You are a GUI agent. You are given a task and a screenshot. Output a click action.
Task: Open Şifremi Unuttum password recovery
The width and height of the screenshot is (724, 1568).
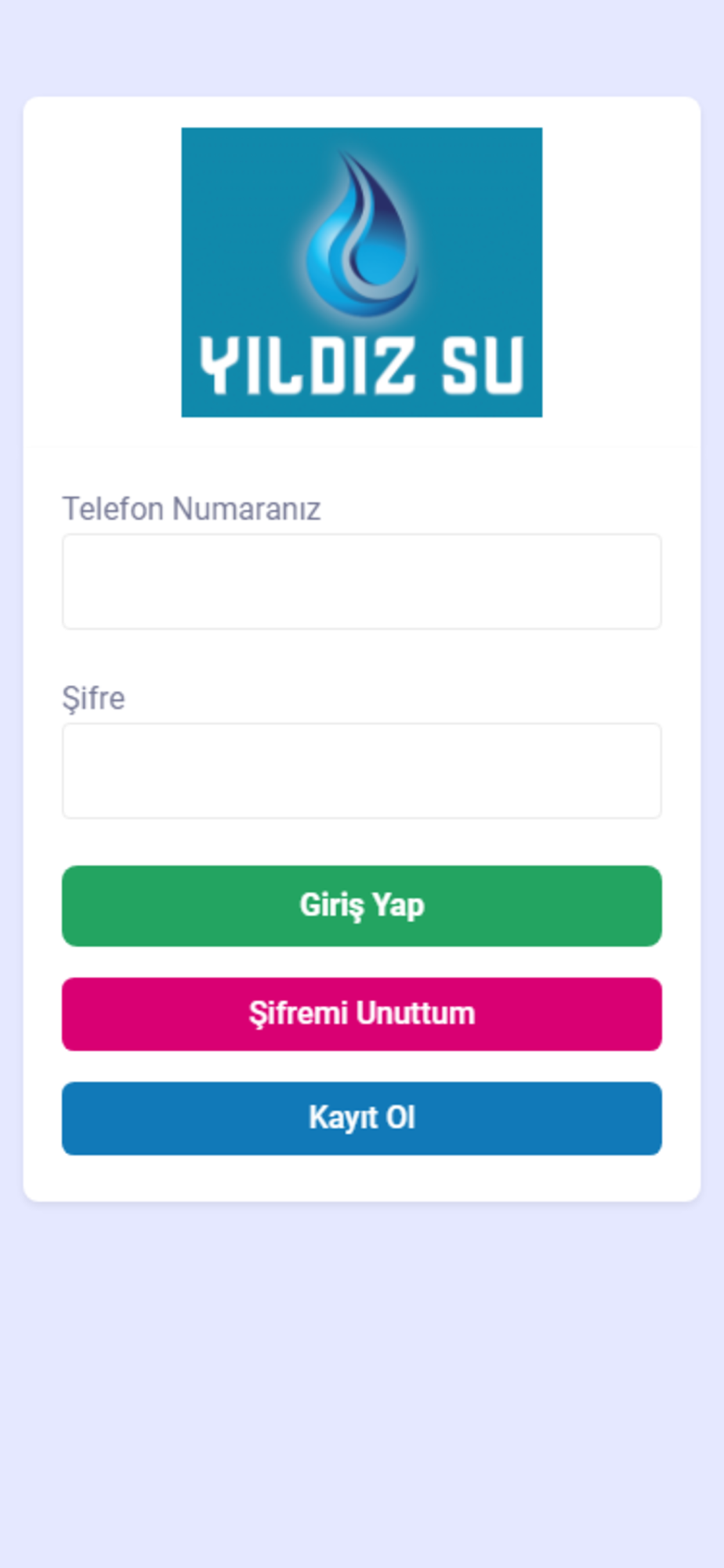362,1014
